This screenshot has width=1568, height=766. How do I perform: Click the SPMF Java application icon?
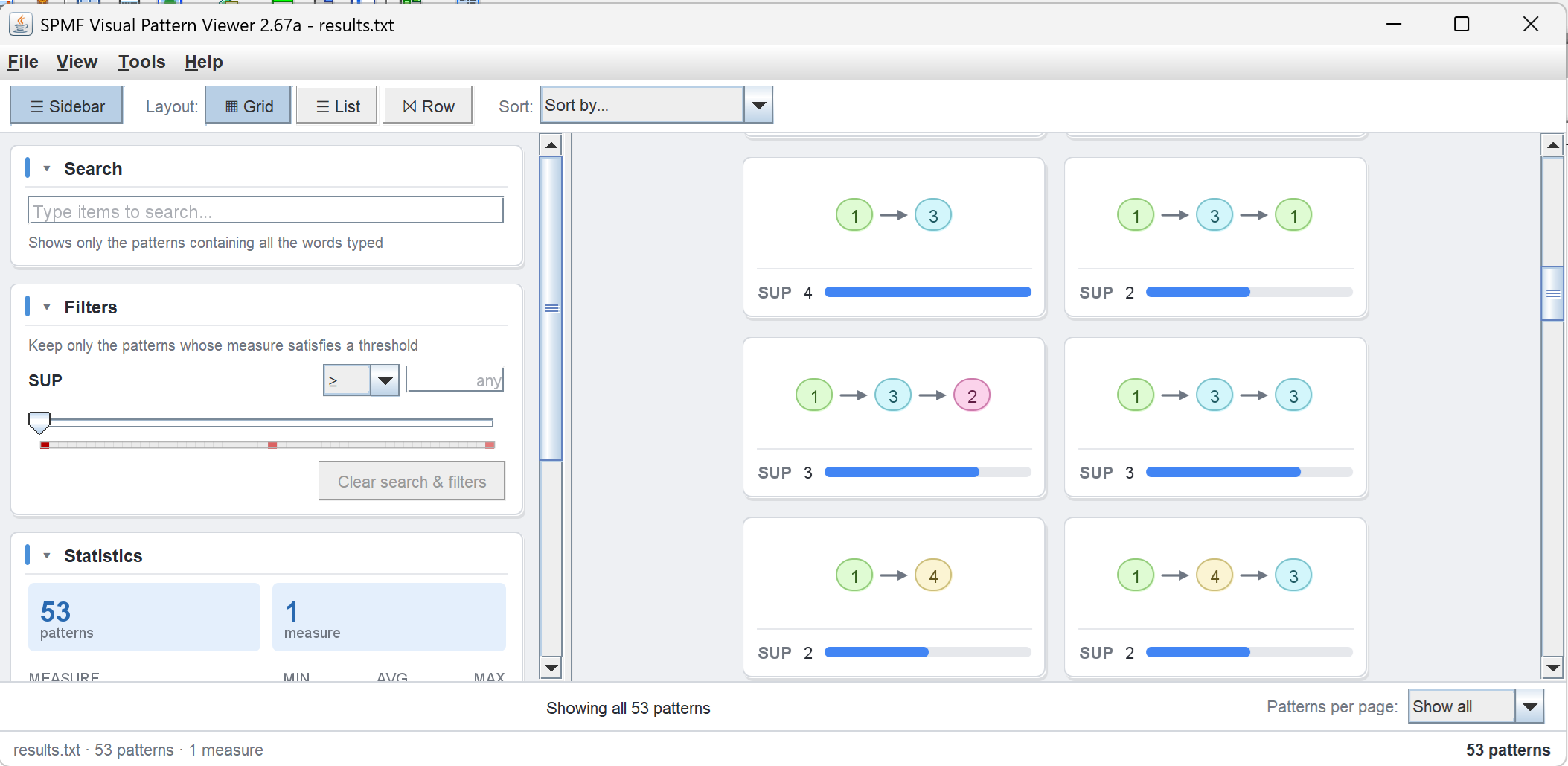click(x=20, y=25)
